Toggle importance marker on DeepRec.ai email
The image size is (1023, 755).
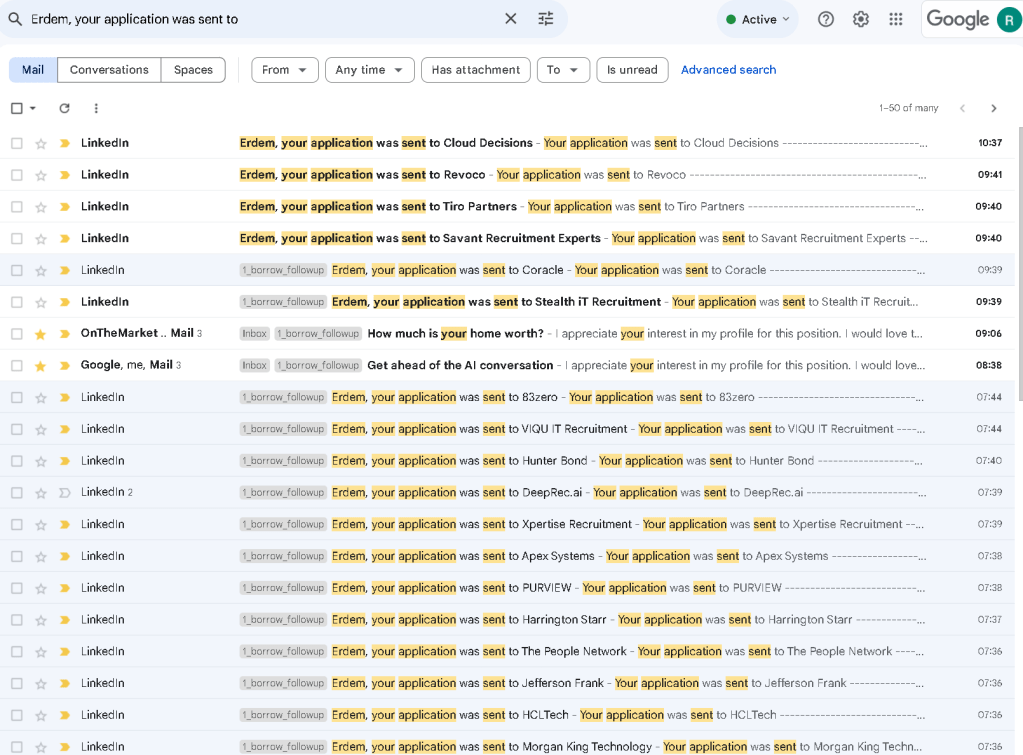65,493
